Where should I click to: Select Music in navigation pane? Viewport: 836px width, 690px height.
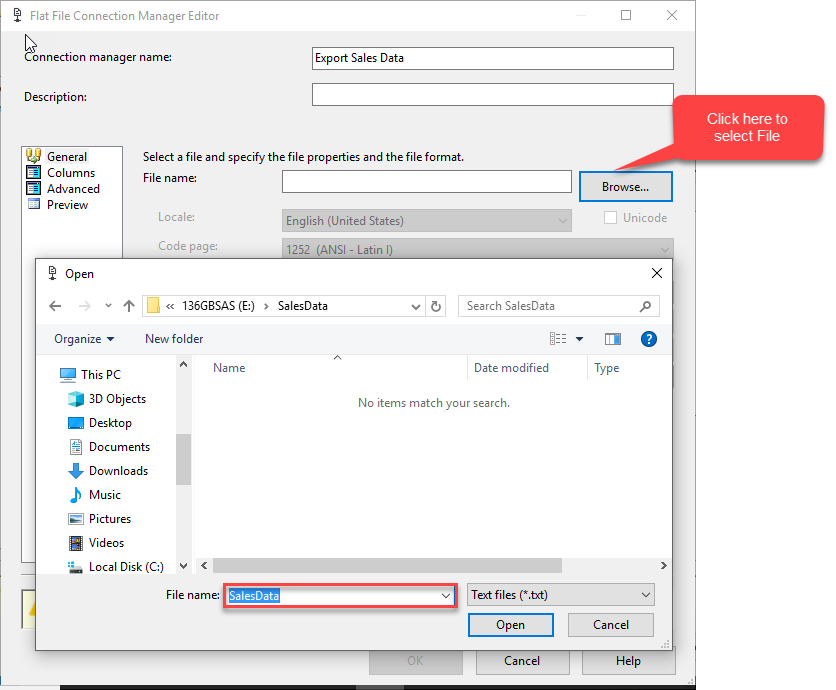[x=104, y=495]
